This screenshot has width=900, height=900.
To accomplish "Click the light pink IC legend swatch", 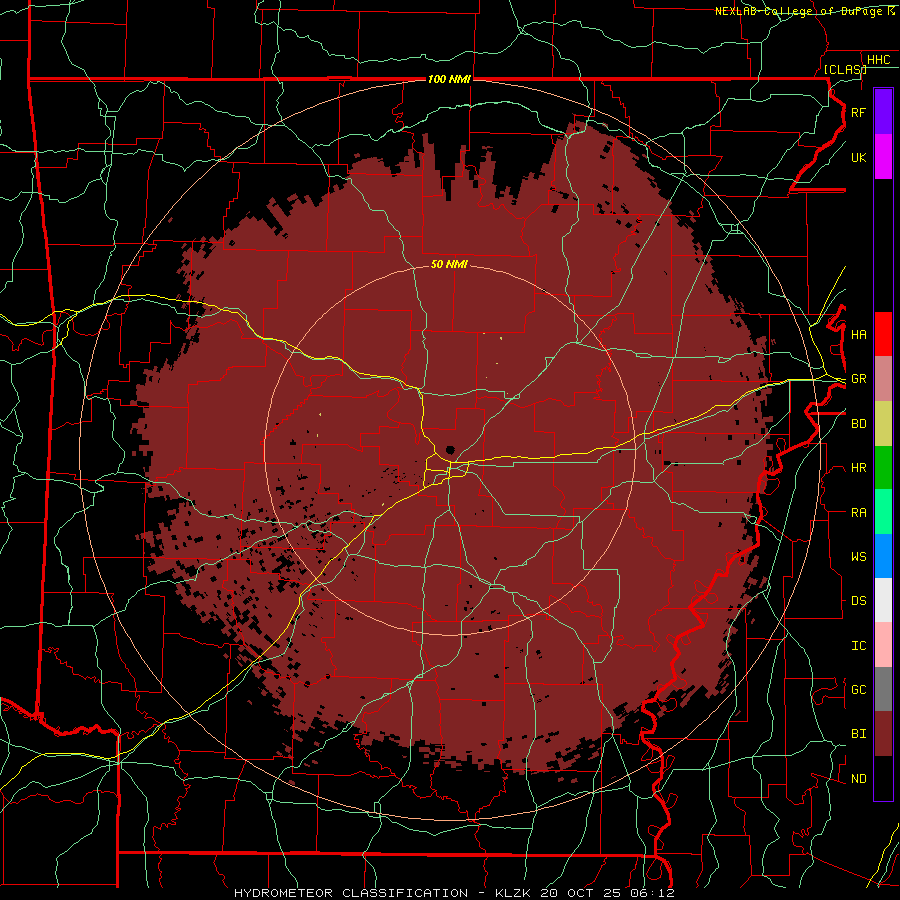I will pos(883,645).
